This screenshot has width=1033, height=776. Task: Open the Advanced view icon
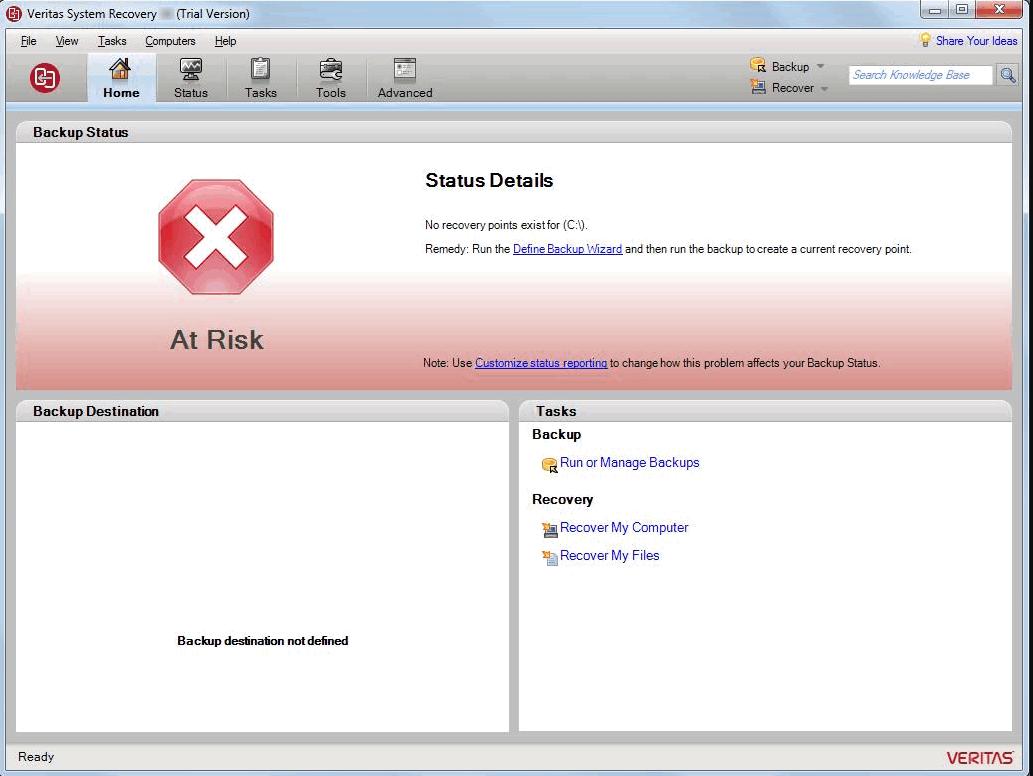[404, 69]
